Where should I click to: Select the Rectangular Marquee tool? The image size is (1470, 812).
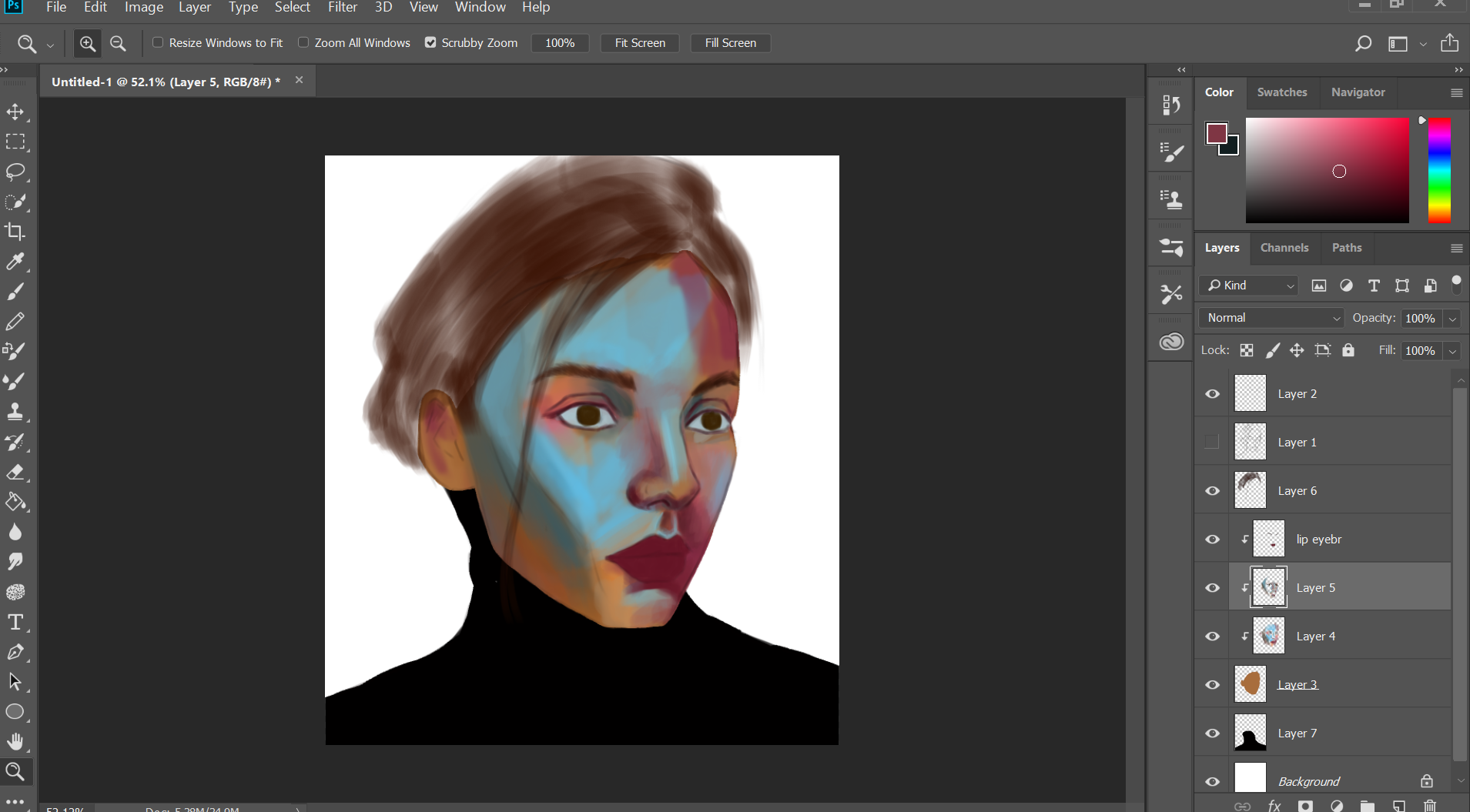[15, 142]
